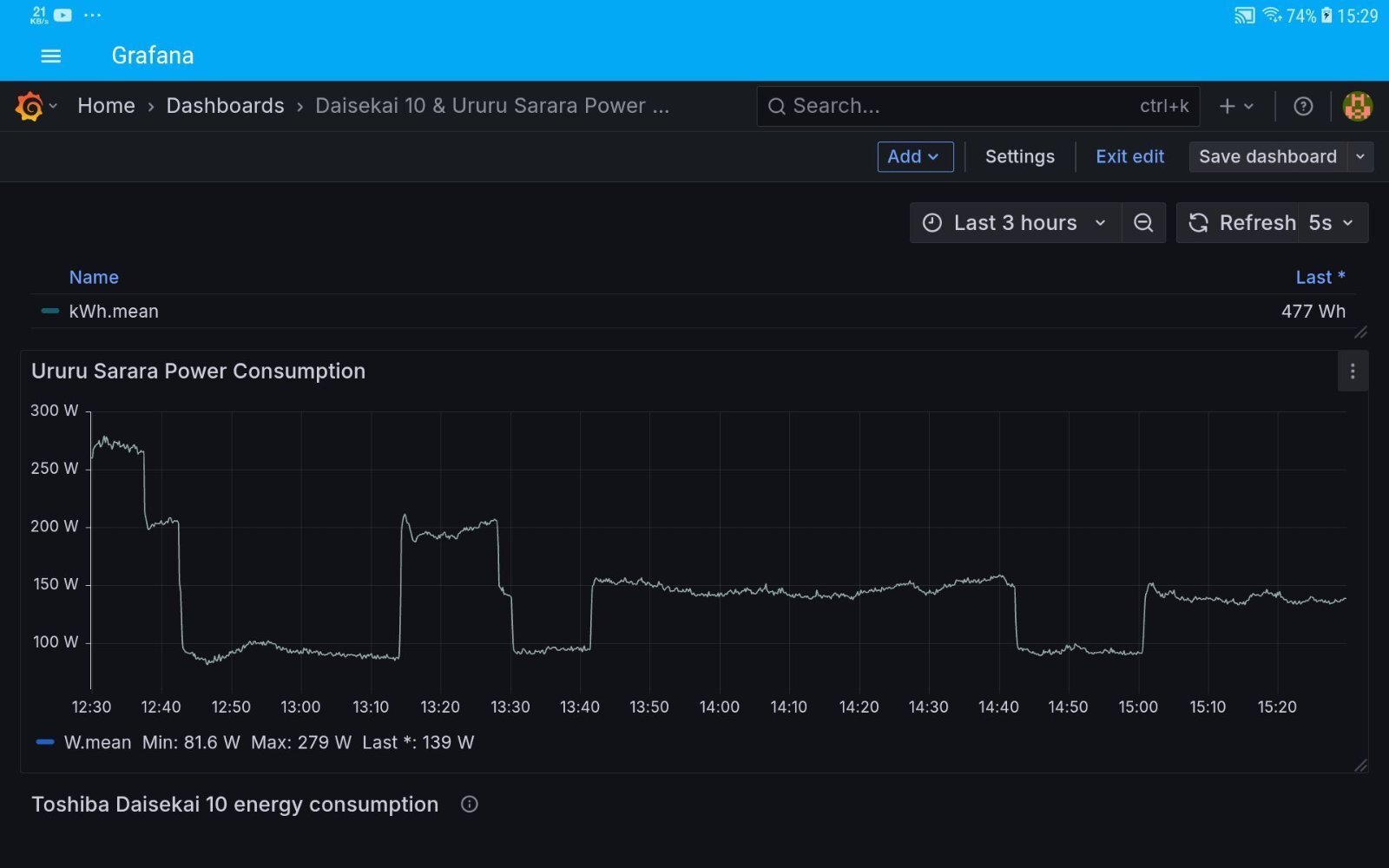
Task: Zoom out the time range
Action: (x=1143, y=223)
